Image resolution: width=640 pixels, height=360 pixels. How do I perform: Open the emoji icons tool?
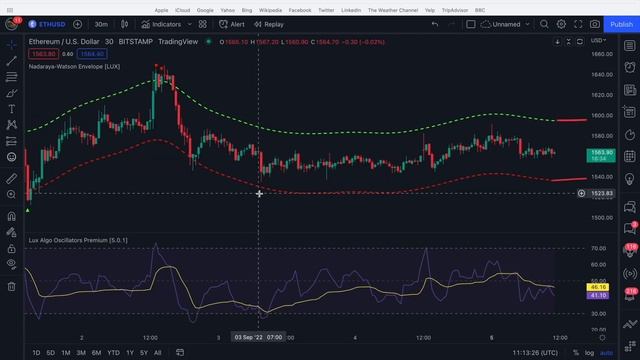pyautogui.click(x=11, y=157)
